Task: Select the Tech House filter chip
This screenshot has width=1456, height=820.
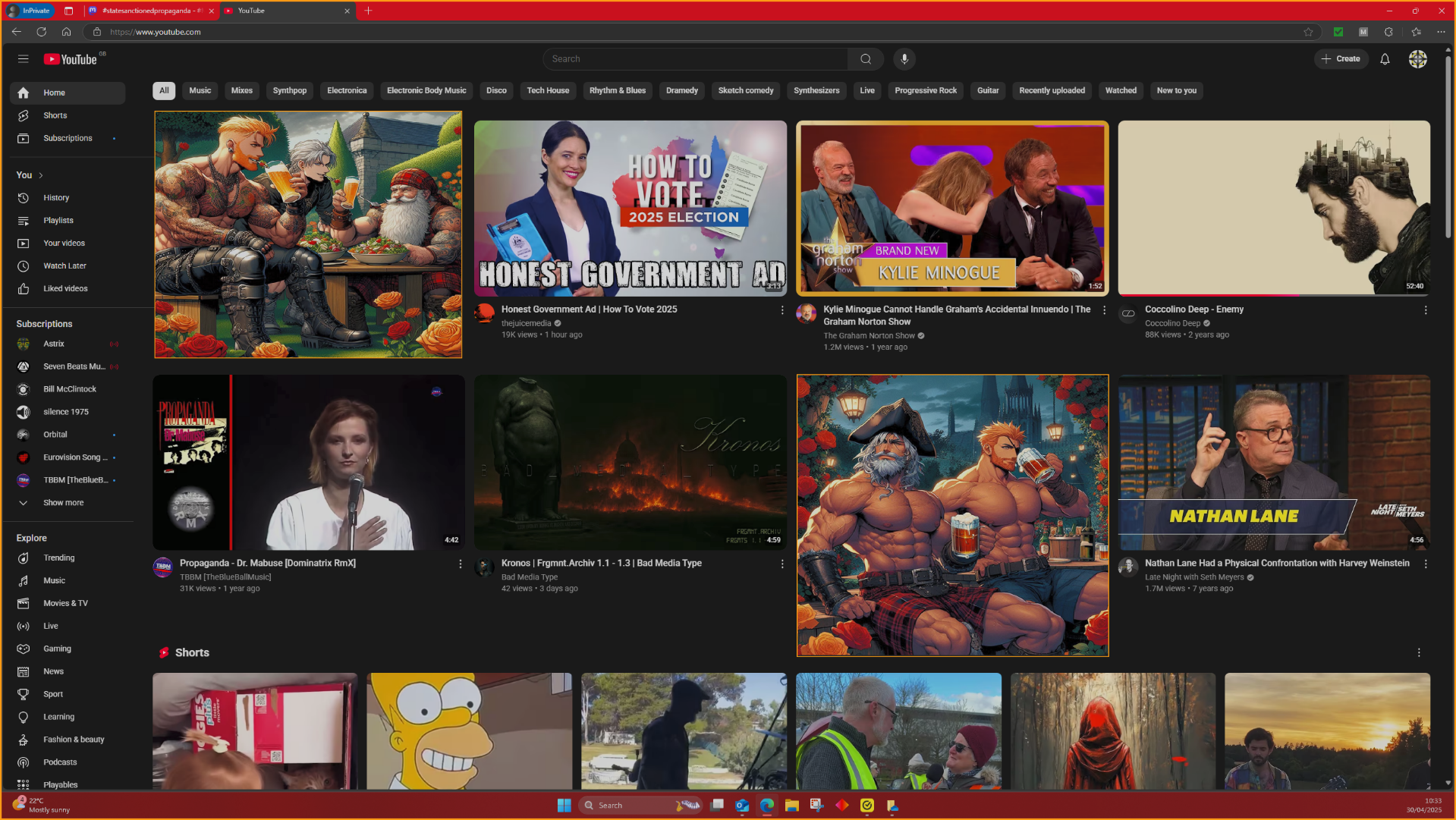Action: pyautogui.click(x=548, y=91)
